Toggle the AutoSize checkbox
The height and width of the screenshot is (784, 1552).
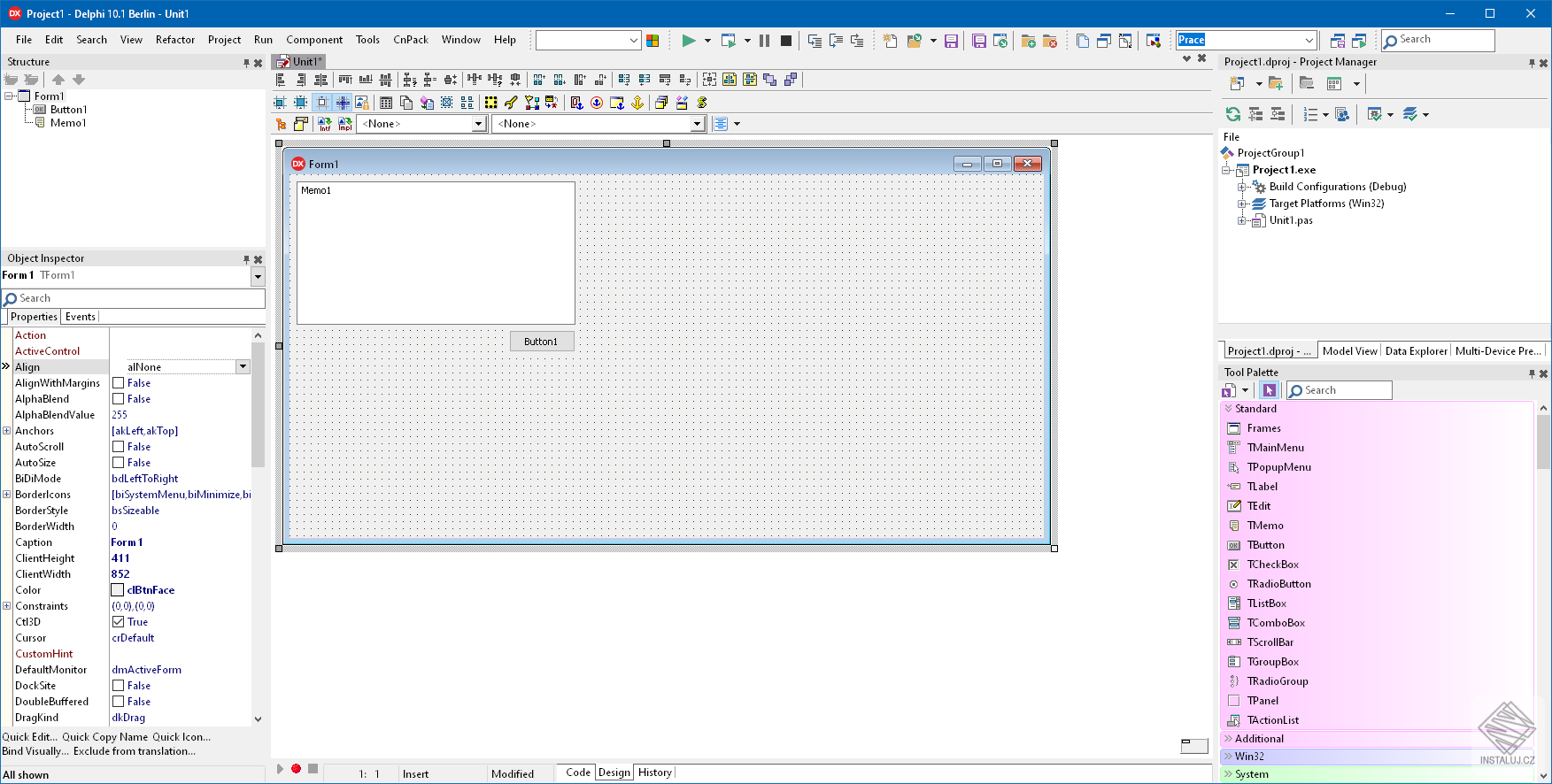[118, 463]
